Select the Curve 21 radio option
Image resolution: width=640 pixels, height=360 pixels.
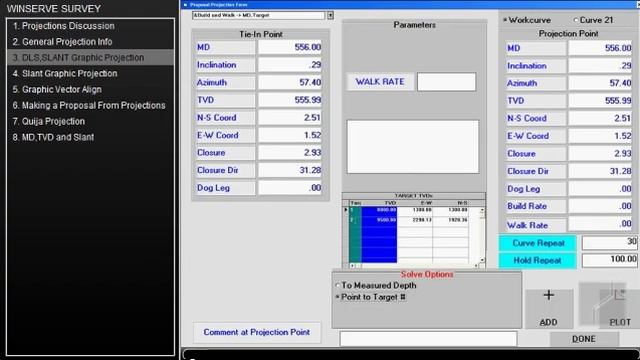593,20
